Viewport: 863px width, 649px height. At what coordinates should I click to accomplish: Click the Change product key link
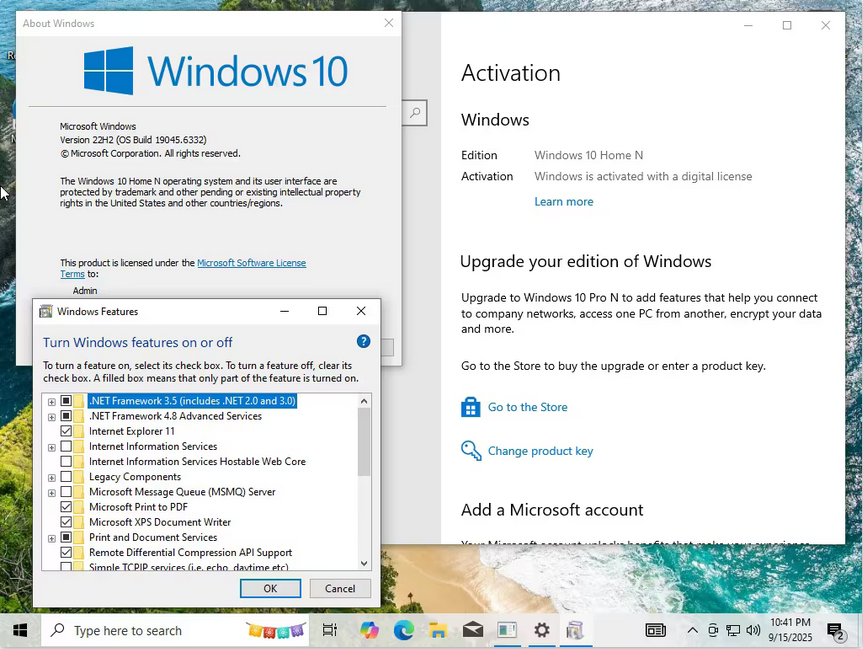540,451
